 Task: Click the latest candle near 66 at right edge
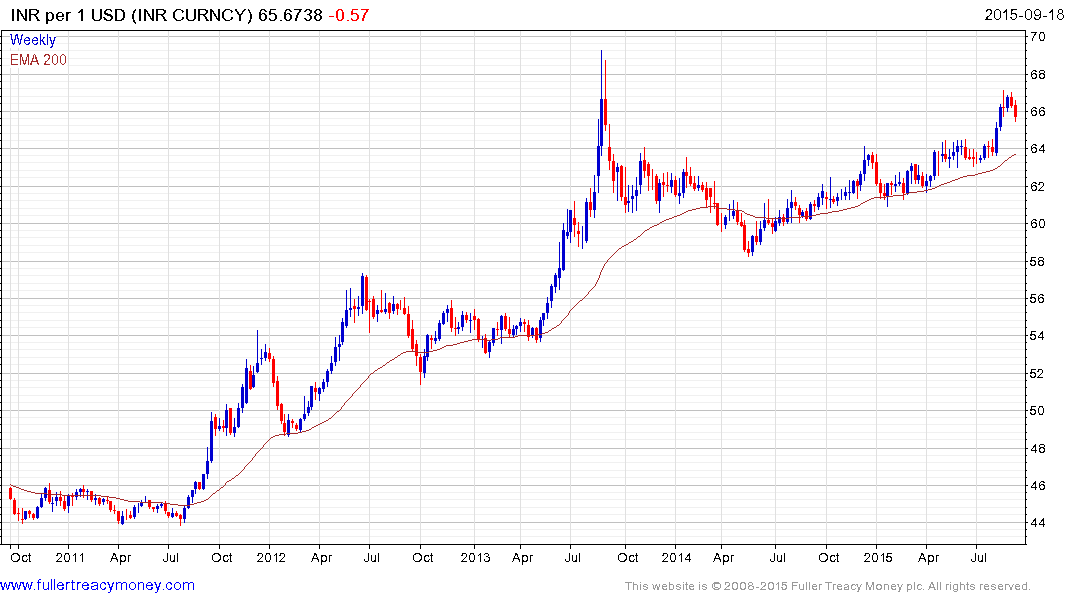(1015, 112)
